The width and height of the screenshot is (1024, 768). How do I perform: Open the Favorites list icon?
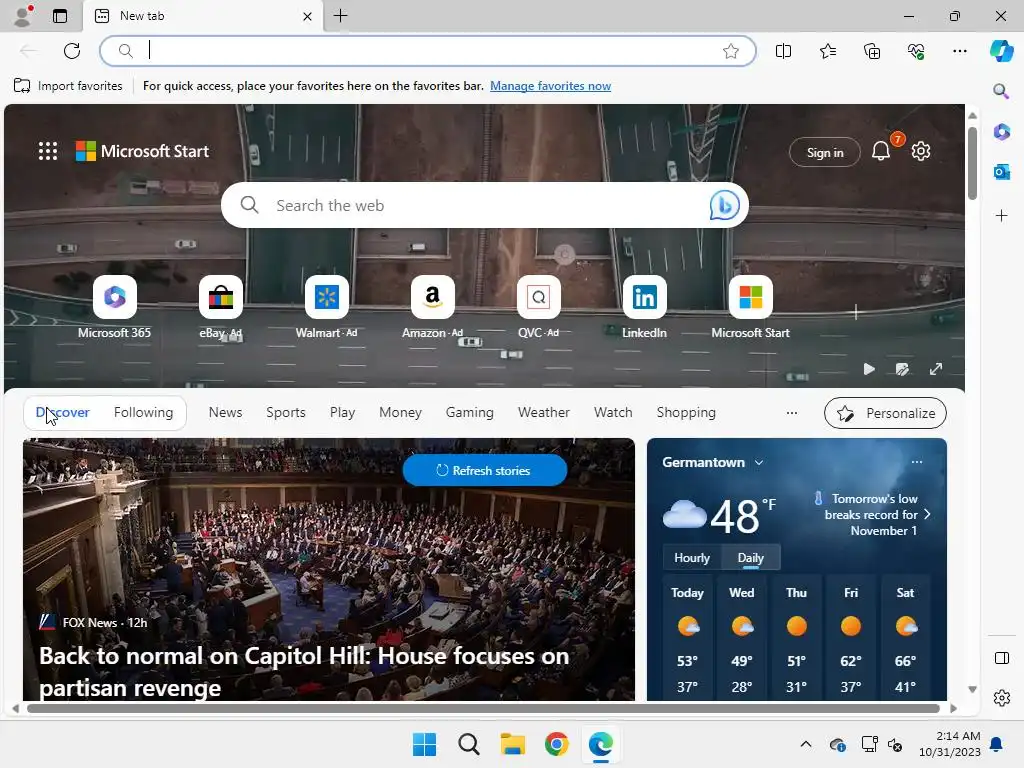(827, 51)
